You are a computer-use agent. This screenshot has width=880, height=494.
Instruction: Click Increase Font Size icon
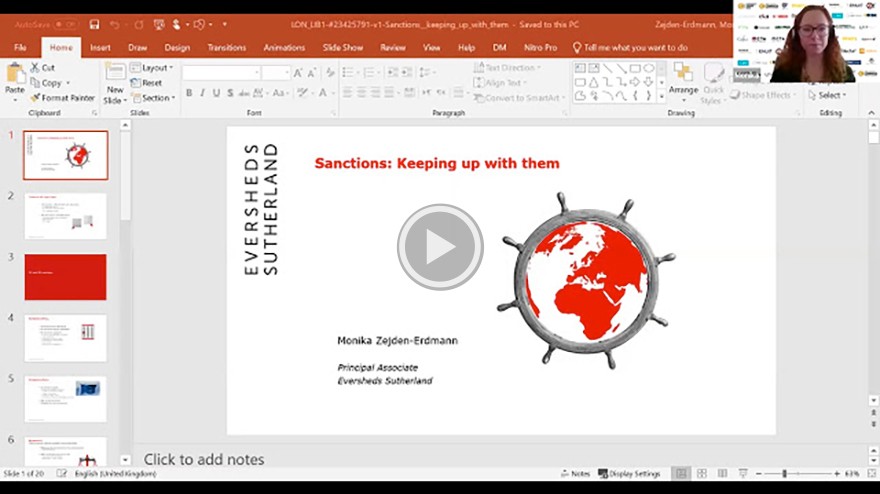pyautogui.click(x=298, y=72)
